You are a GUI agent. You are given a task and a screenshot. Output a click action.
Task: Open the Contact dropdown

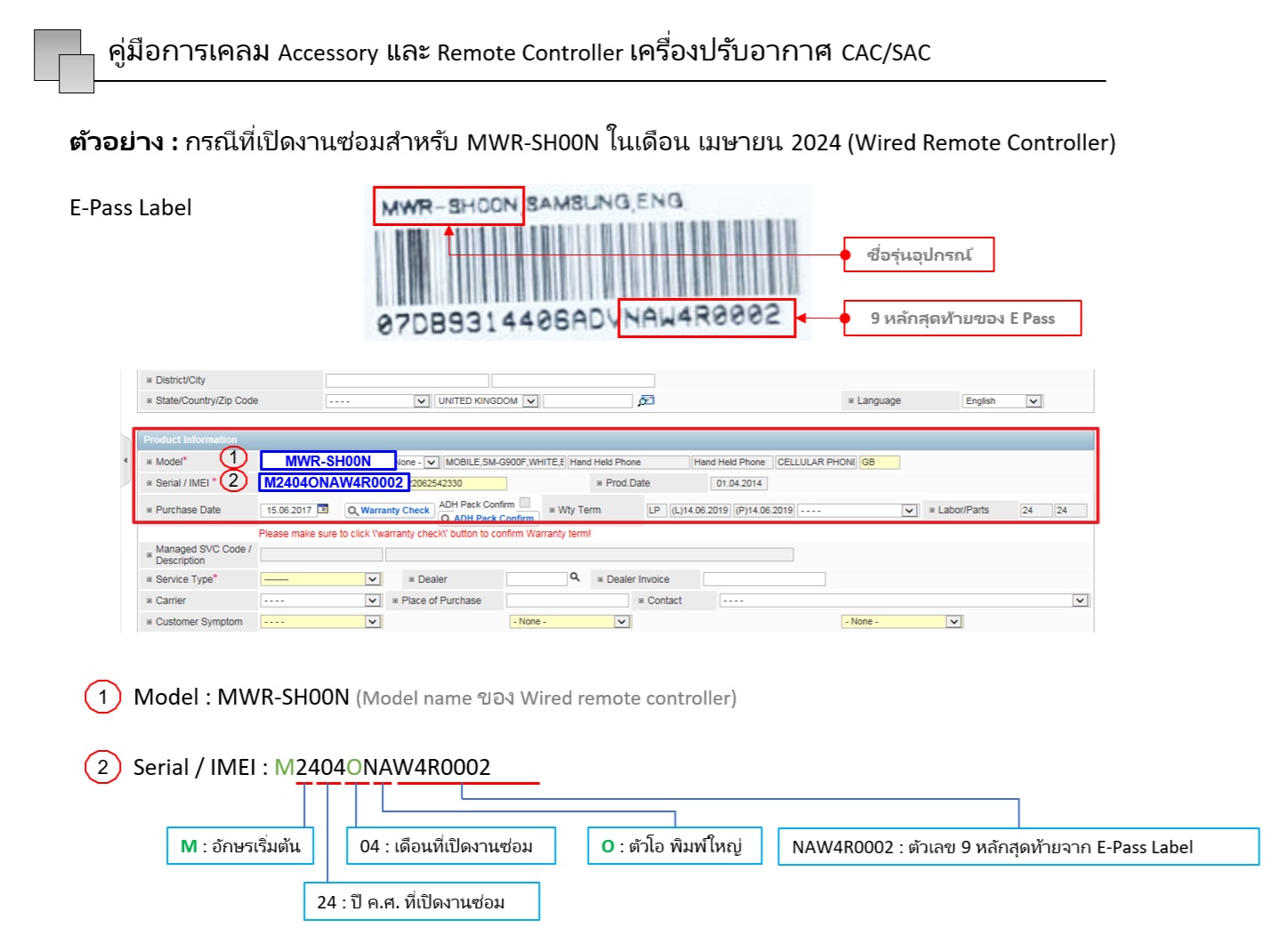904,601
